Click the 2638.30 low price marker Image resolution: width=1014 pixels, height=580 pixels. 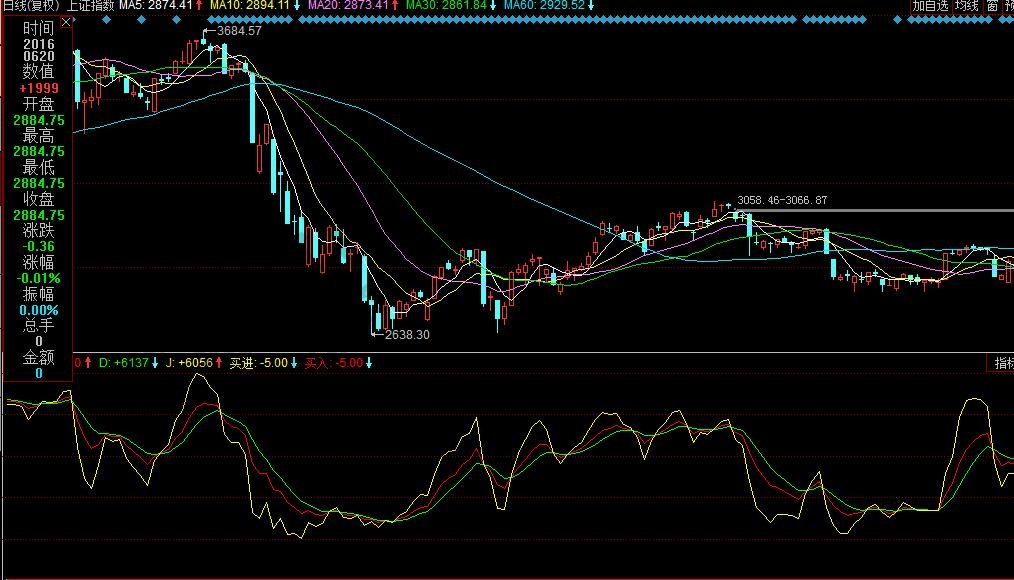tap(406, 334)
